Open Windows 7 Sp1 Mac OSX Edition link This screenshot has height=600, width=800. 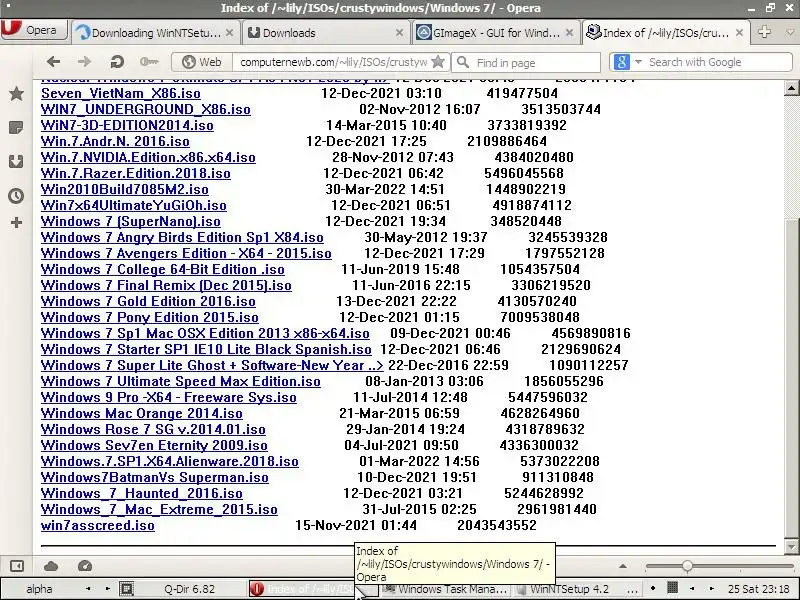pyautogui.click(x=205, y=333)
